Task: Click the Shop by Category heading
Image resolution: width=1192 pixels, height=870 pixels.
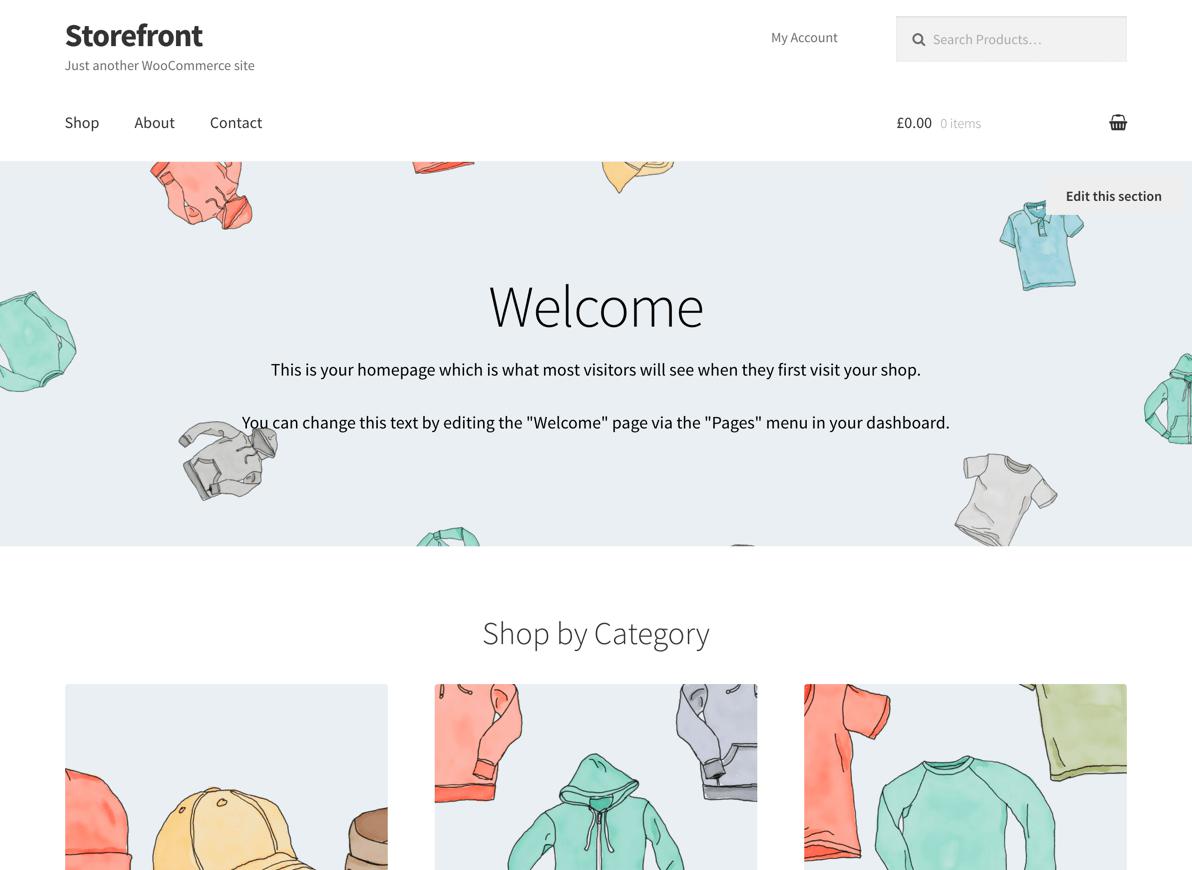Action: (596, 633)
